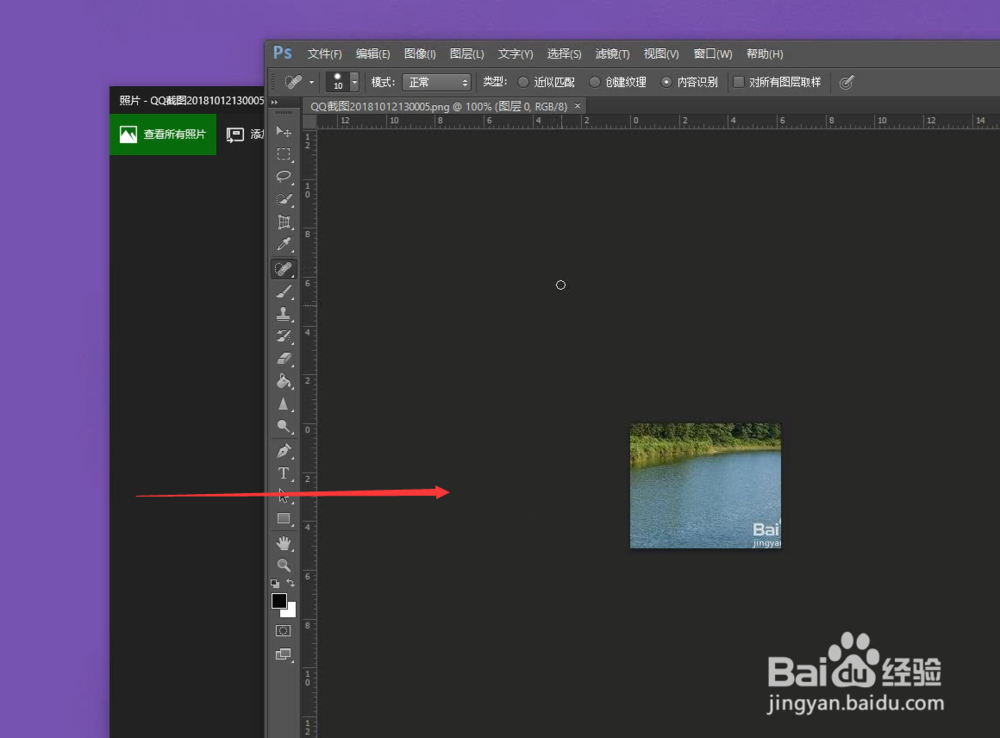Select the Hand tool

coord(284,543)
